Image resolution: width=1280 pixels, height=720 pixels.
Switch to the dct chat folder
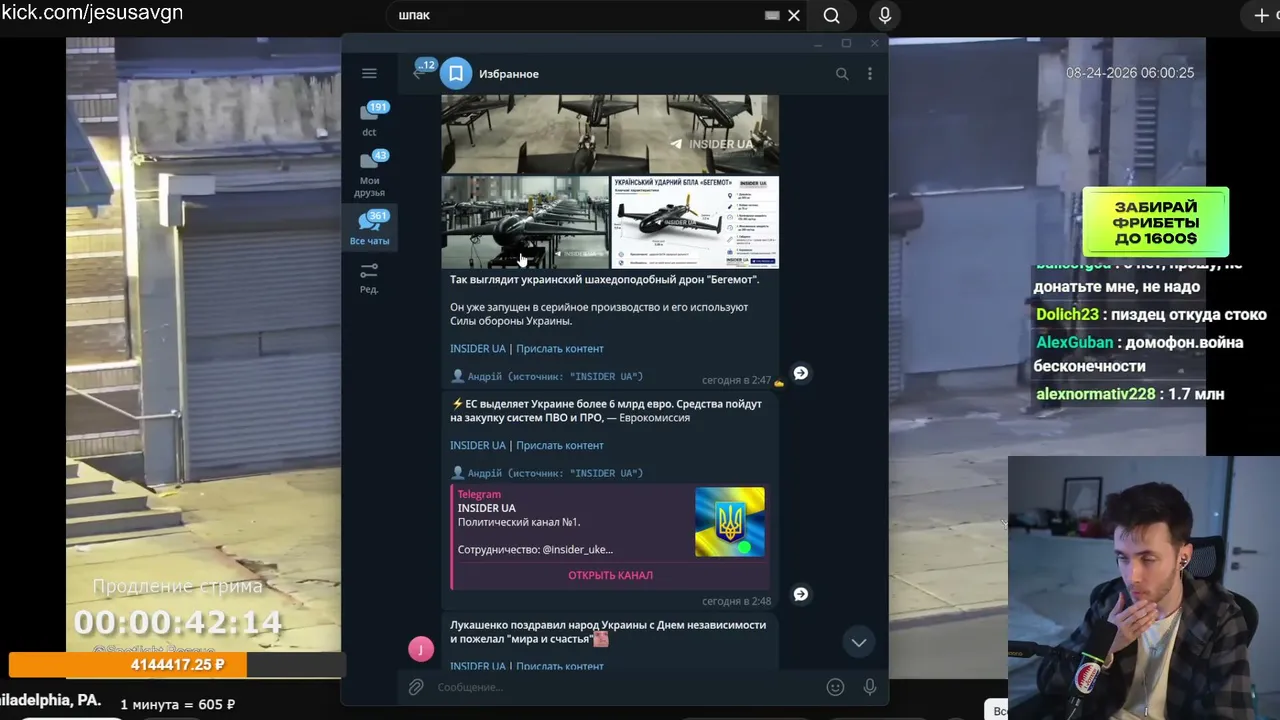369,119
